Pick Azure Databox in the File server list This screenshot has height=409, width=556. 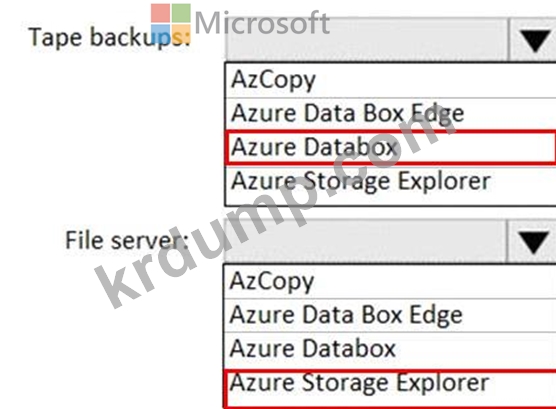point(390,349)
